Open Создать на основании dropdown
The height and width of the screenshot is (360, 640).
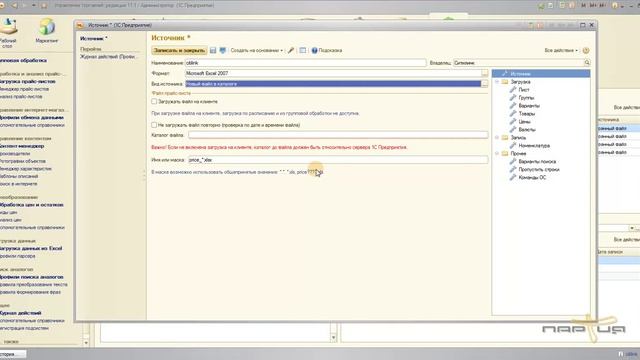256,50
